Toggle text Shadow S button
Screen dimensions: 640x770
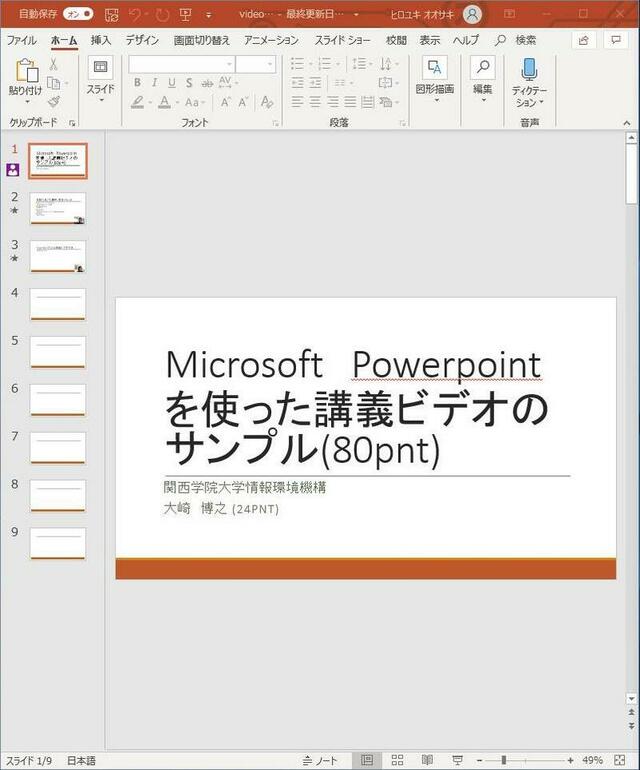pos(189,83)
